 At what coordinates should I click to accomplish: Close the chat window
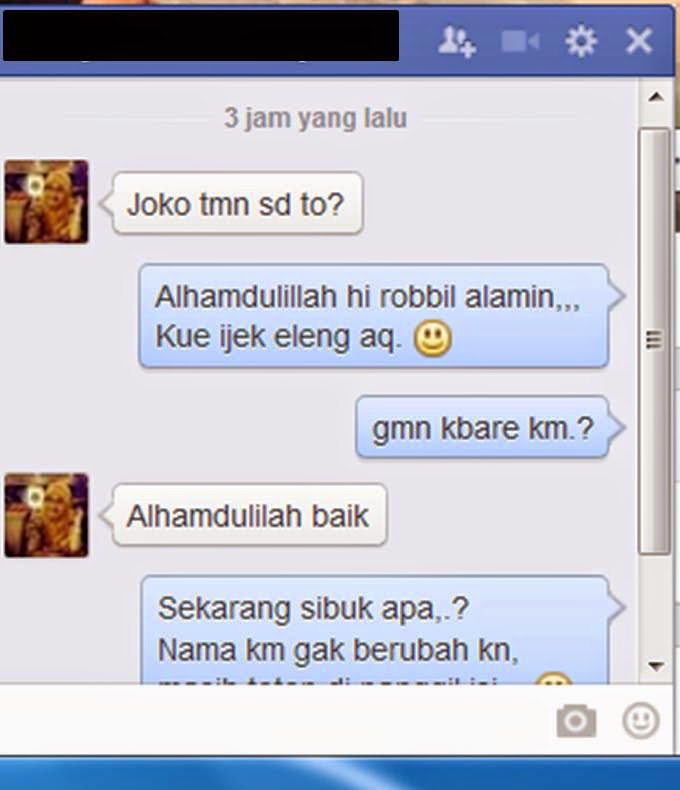pos(639,41)
